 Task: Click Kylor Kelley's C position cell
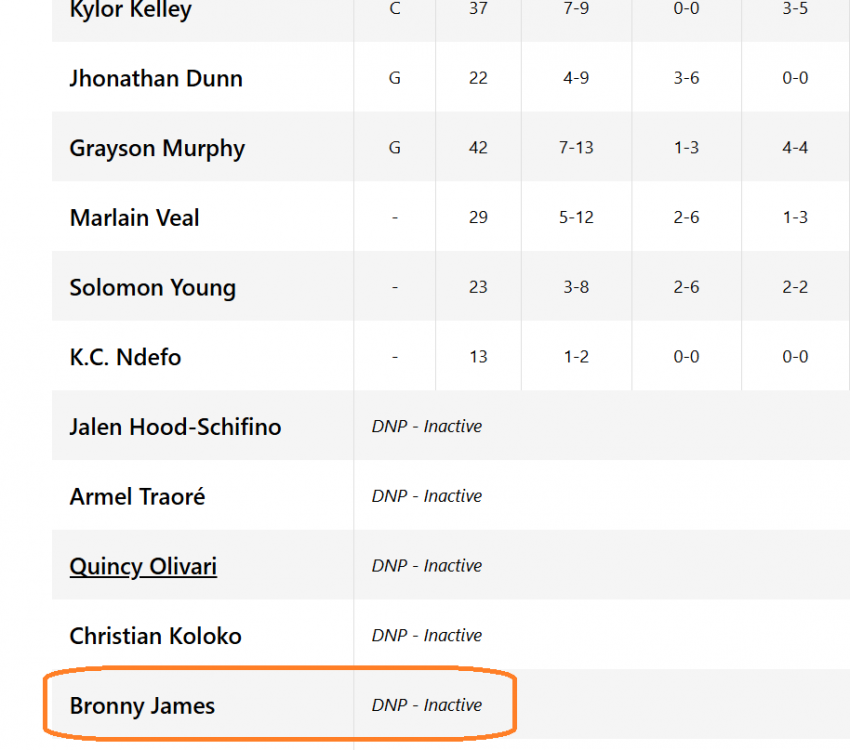[x=394, y=11]
